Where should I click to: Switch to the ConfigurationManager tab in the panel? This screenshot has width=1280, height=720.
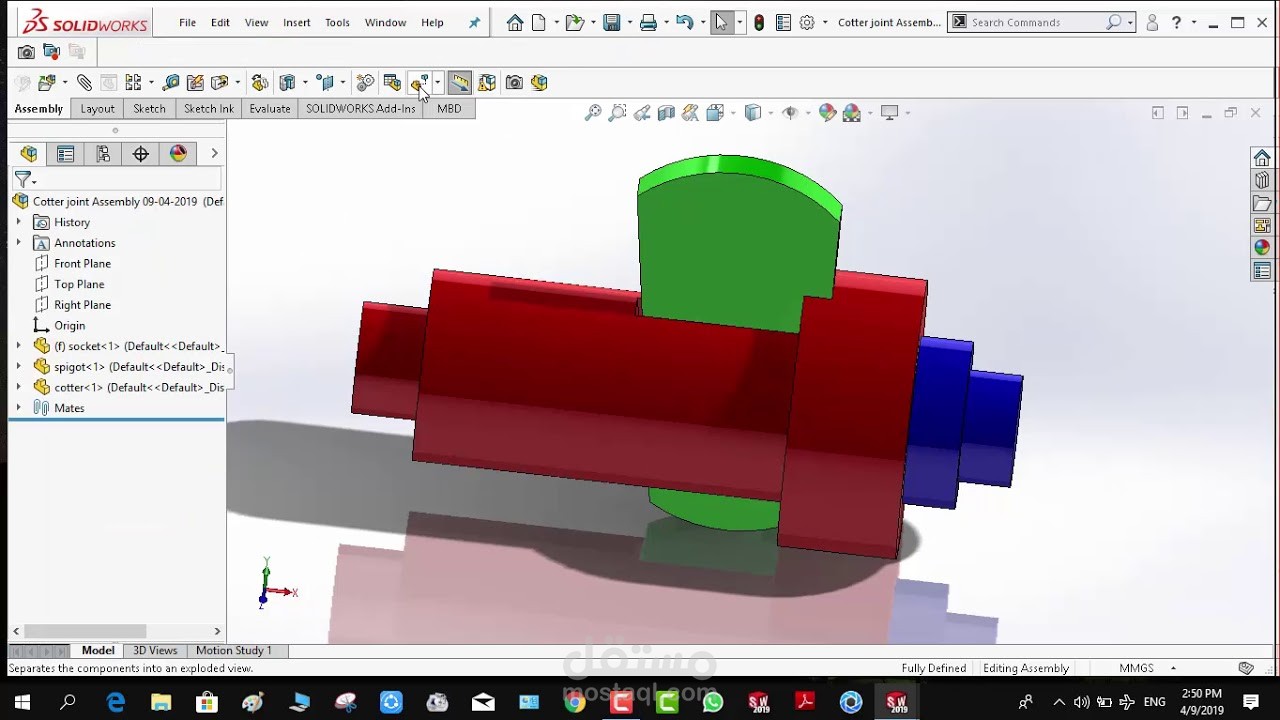103,153
